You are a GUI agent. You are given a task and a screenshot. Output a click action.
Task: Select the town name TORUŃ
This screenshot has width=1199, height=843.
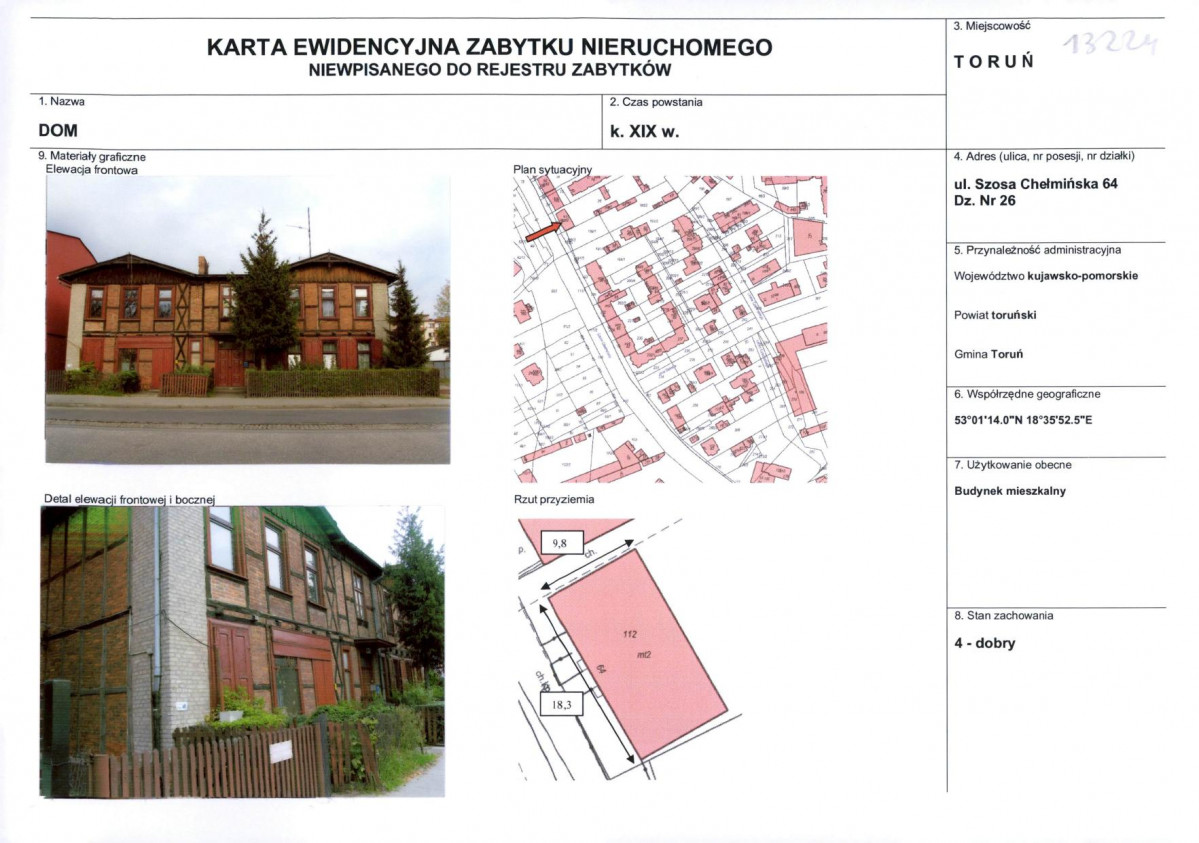click(x=994, y=62)
